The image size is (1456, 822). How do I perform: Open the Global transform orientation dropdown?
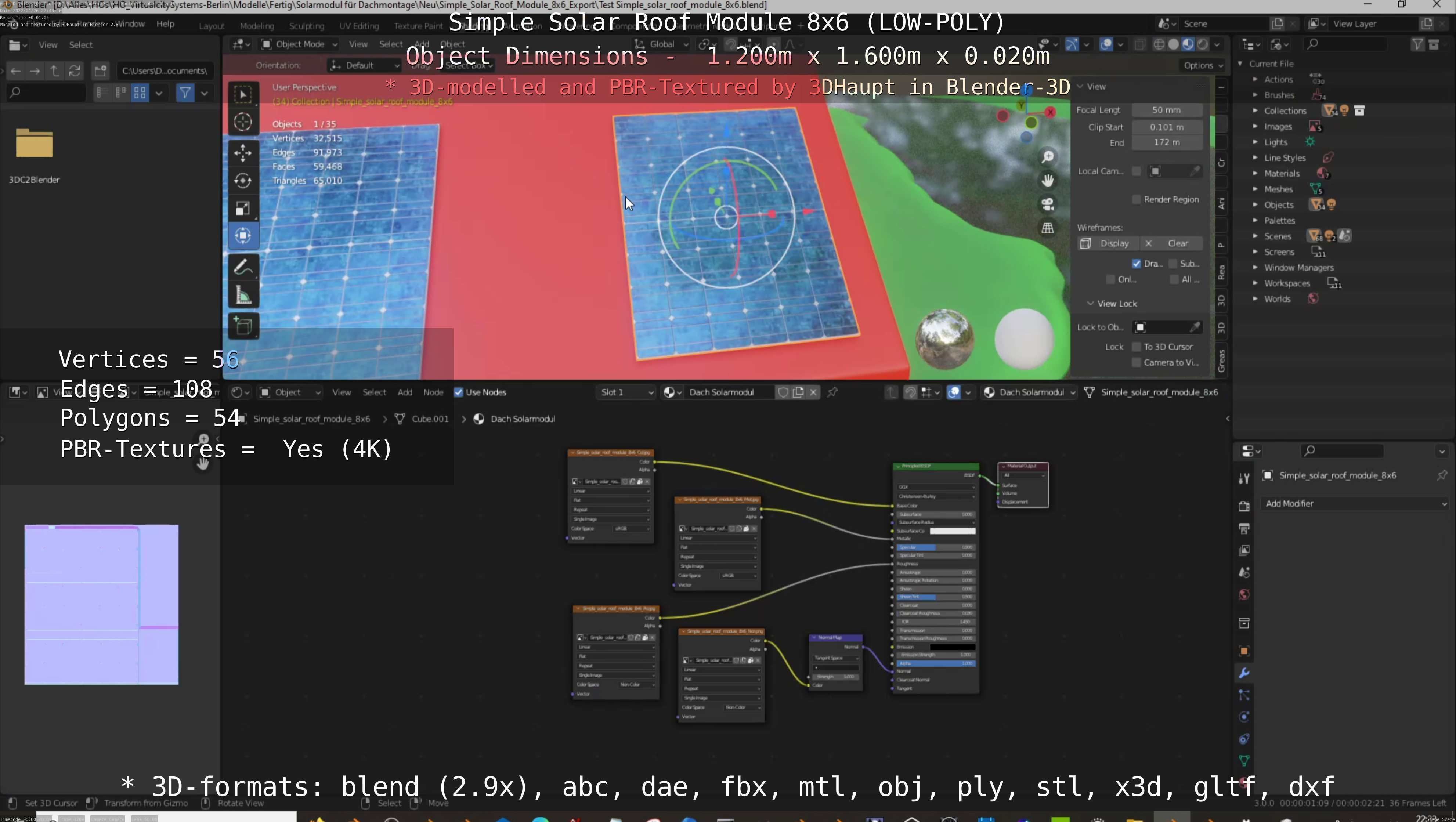pyautogui.click(x=661, y=44)
